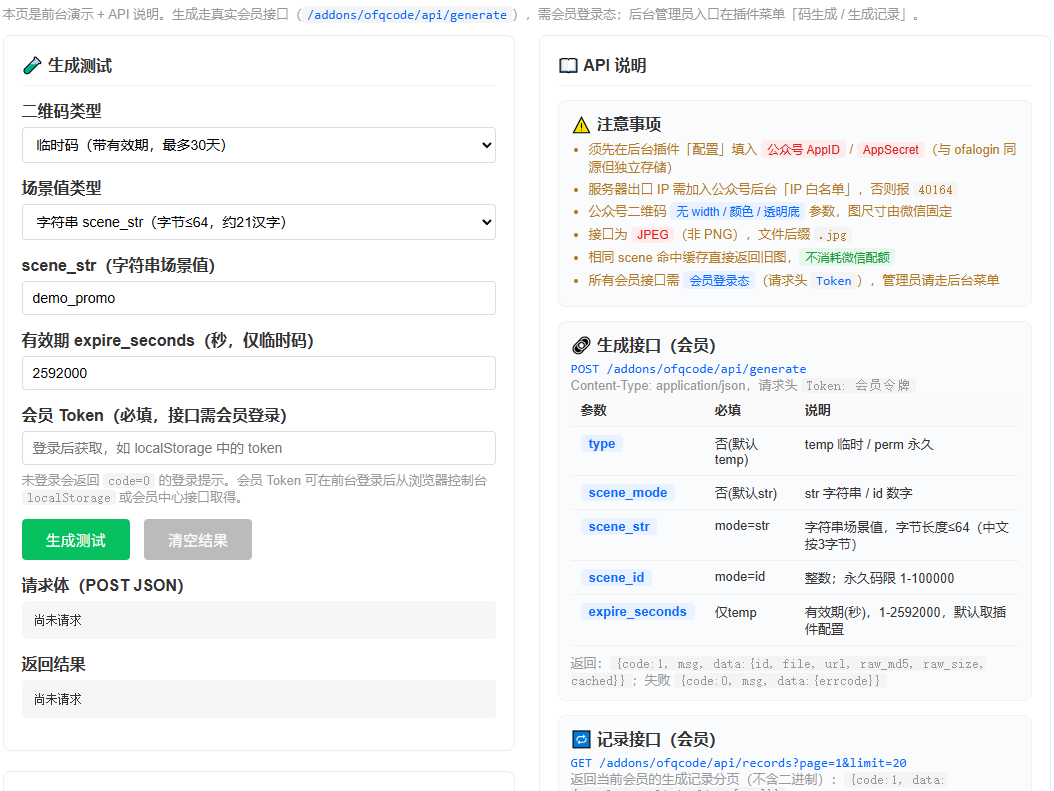Click the 40164 error code tag
1054x791 pixels.
(x=935, y=190)
